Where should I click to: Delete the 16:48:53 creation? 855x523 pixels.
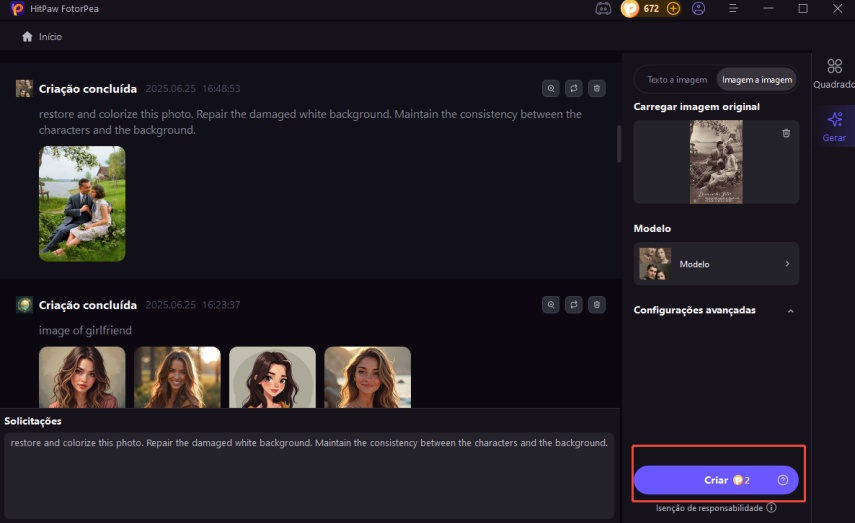[597, 88]
